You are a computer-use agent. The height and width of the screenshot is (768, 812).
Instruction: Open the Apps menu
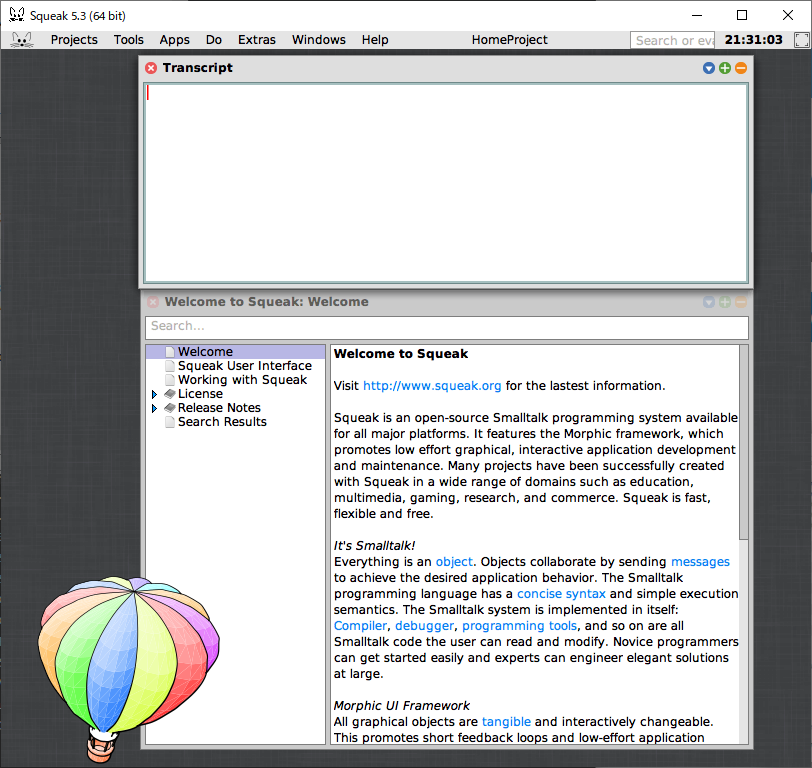pos(175,40)
